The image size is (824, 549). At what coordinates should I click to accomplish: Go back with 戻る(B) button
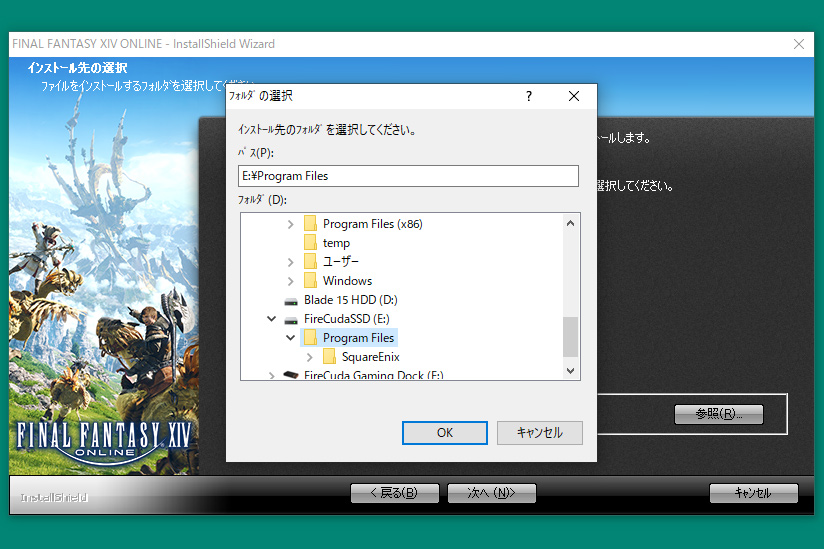(x=395, y=493)
